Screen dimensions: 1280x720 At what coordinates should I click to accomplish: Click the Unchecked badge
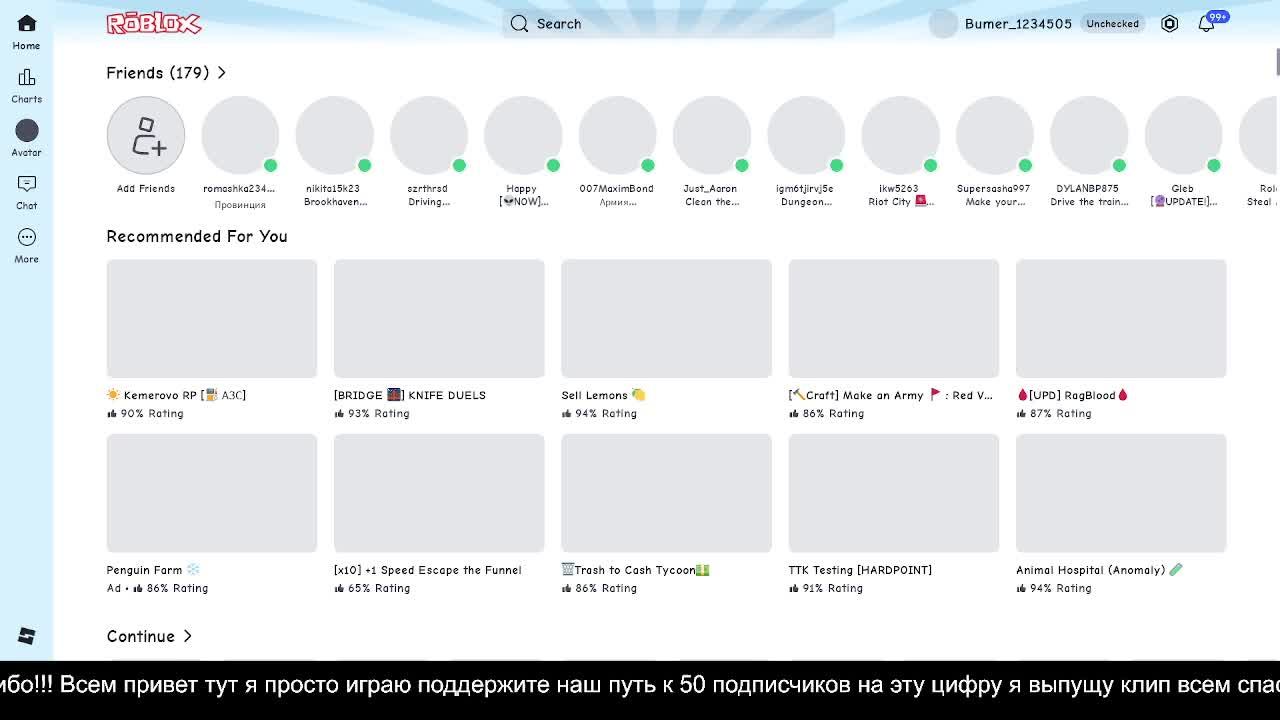(1113, 24)
